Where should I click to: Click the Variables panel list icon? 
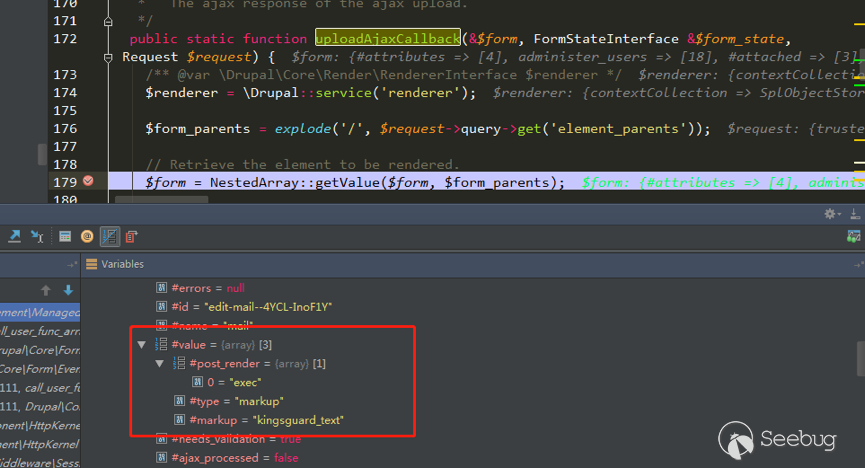coord(92,264)
